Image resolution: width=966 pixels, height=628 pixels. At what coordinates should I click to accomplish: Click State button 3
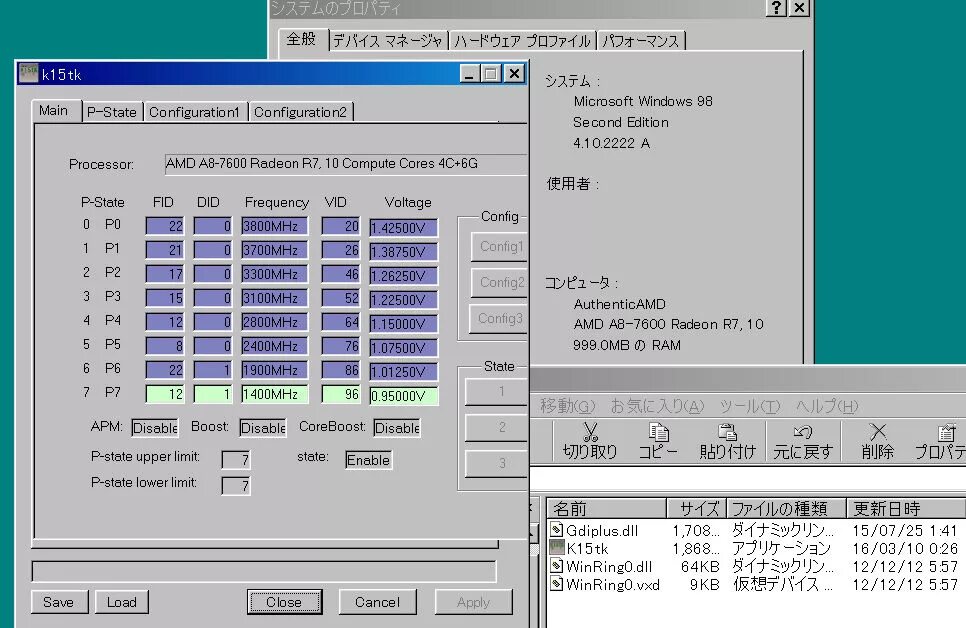[x=497, y=463]
